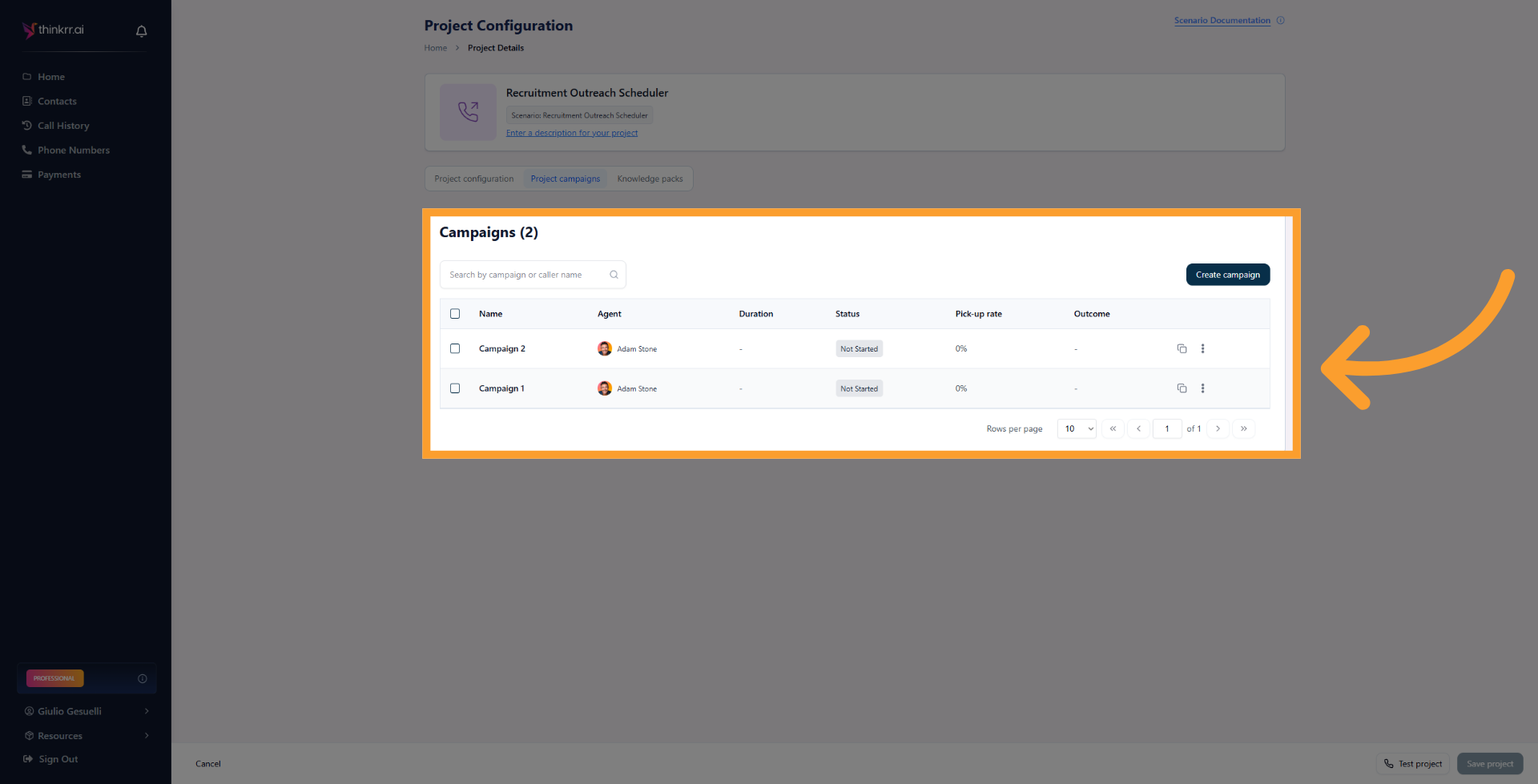Image resolution: width=1538 pixels, height=784 pixels.
Task: Select the Campaign 1 checkbox
Action: click(x=455, y=388)
